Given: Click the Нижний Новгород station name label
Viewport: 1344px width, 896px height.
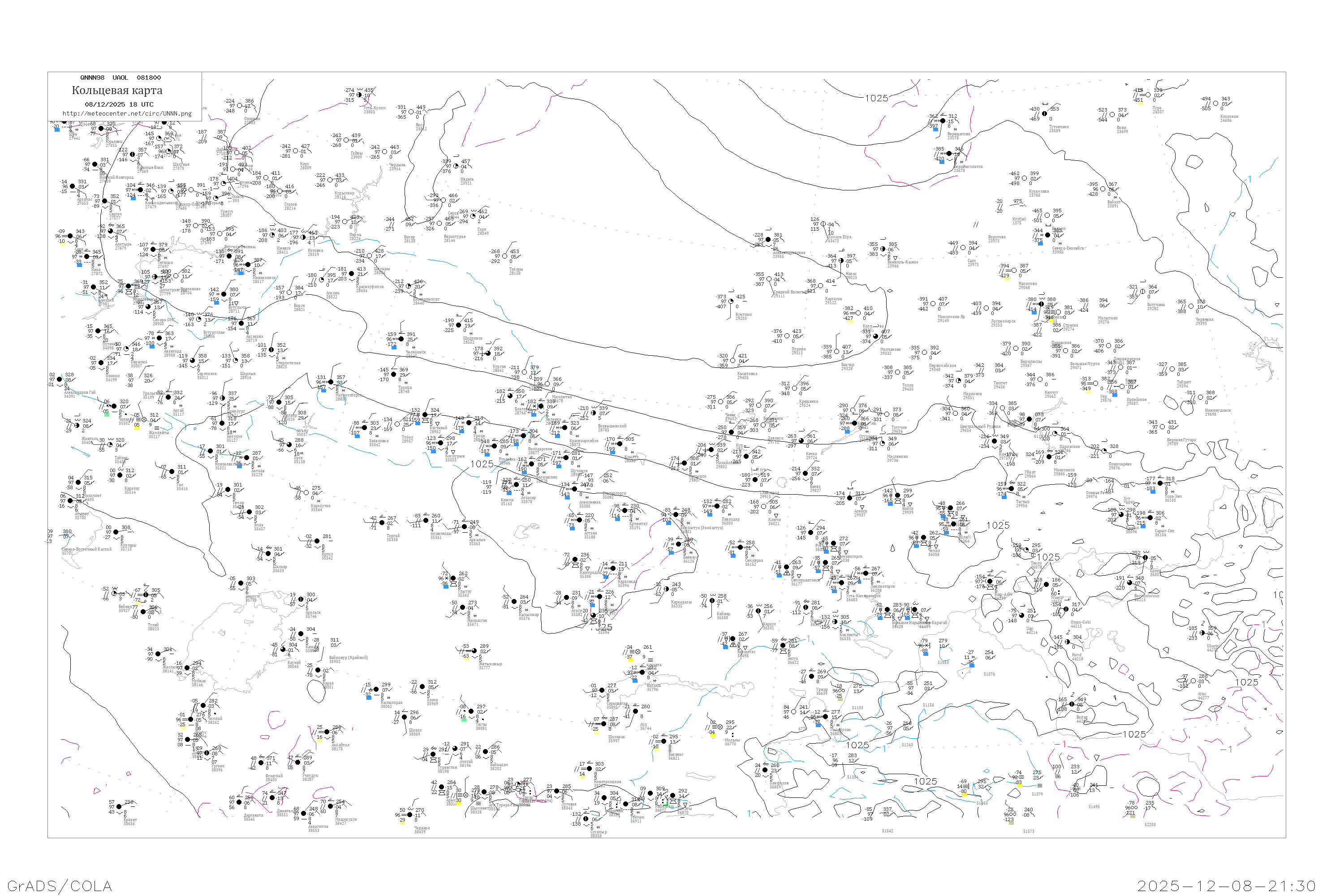Looking at the screenshot, I should [x=116, y=178].
